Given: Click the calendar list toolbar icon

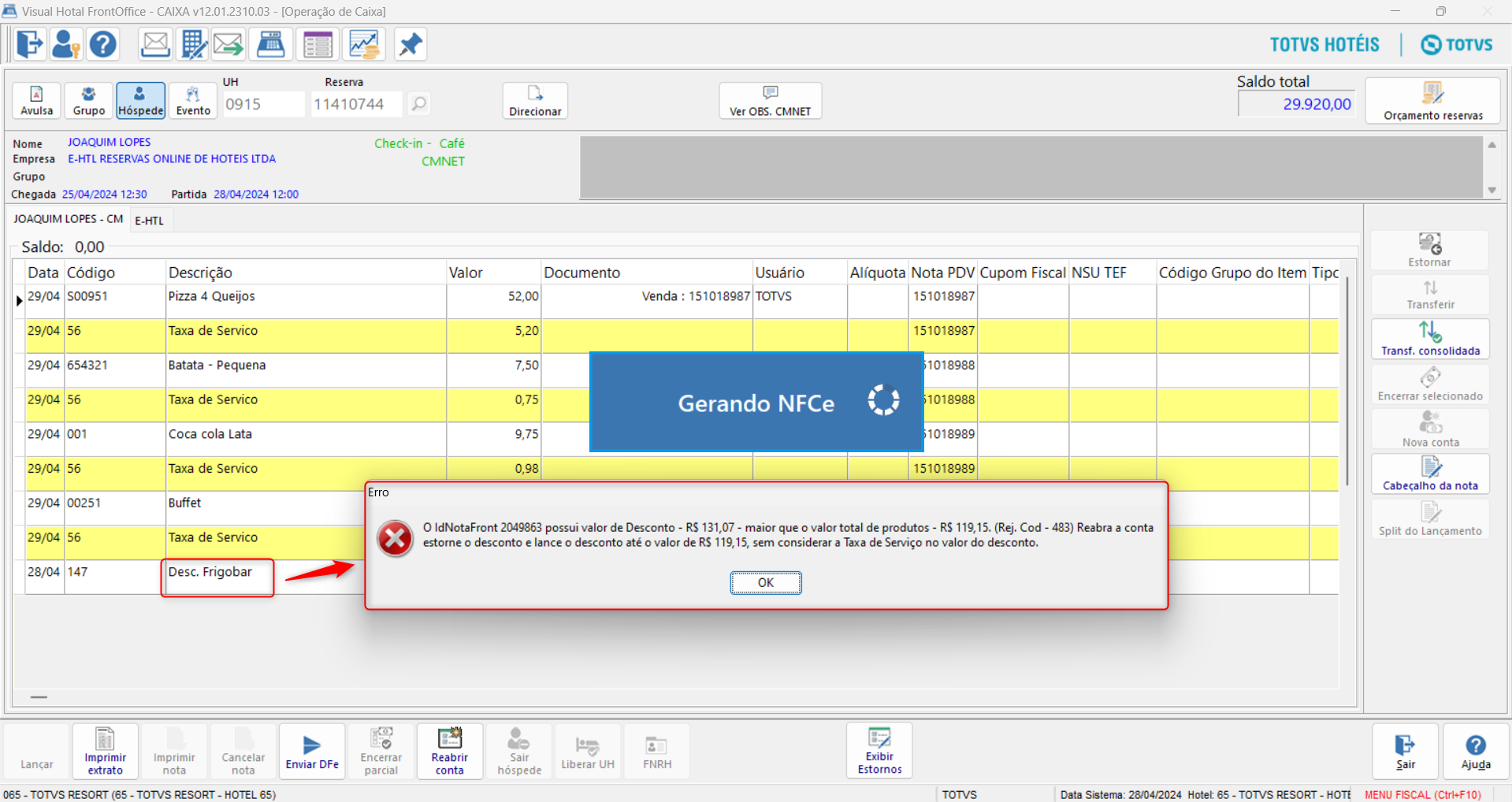Looking at the screenshot, I should coord(318,44).
